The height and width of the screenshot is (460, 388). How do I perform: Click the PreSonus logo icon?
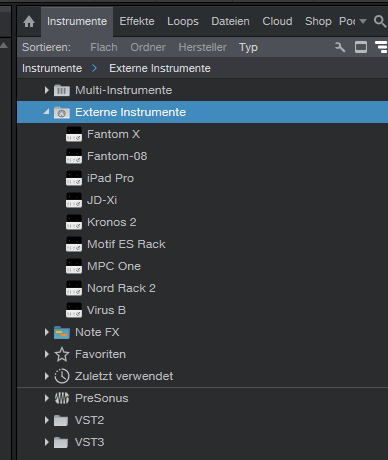62,398
